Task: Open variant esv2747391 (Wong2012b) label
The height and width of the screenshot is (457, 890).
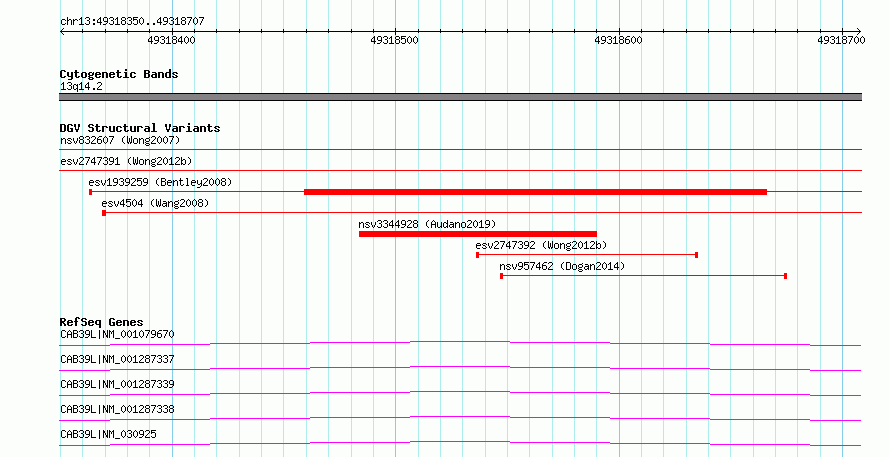Action: 126,161
